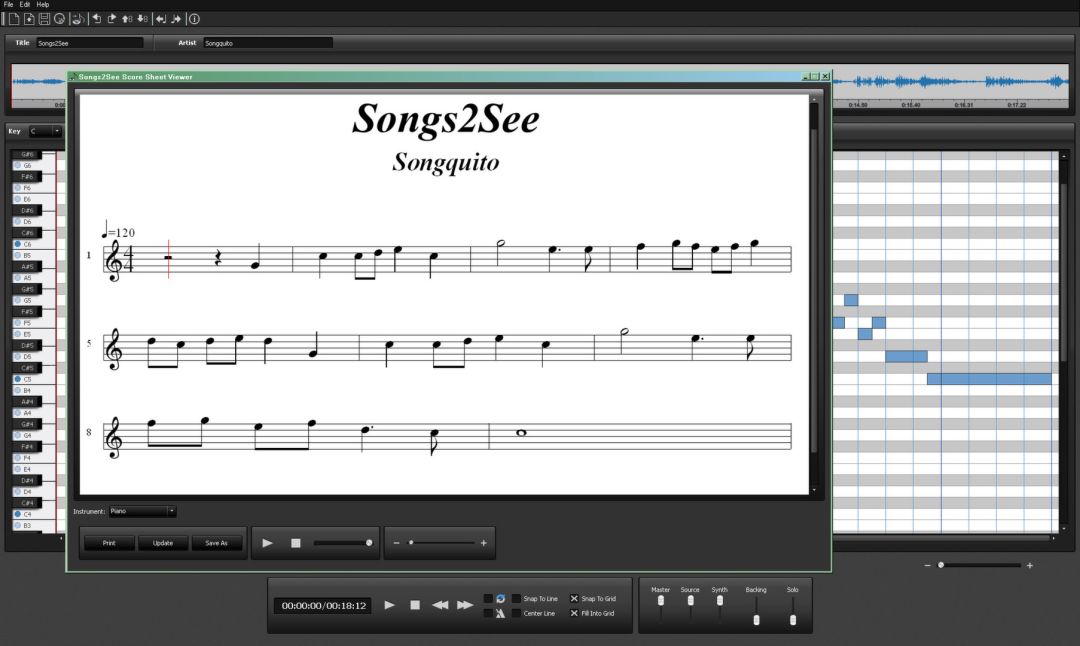Redo the last action

tap(111, 18)
